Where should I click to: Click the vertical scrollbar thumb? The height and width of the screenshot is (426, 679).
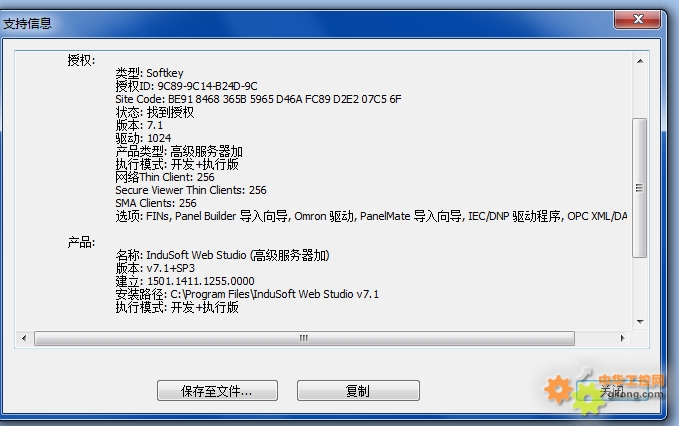pyautogui.click(x=640, y=188)
